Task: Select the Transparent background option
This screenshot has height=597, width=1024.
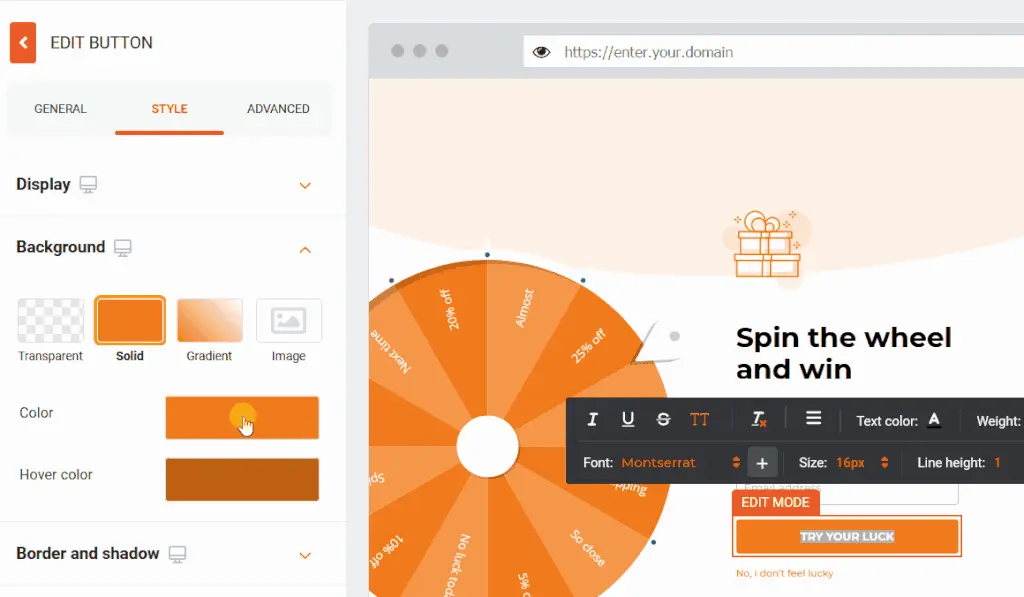Action: [x=50, y=321]
